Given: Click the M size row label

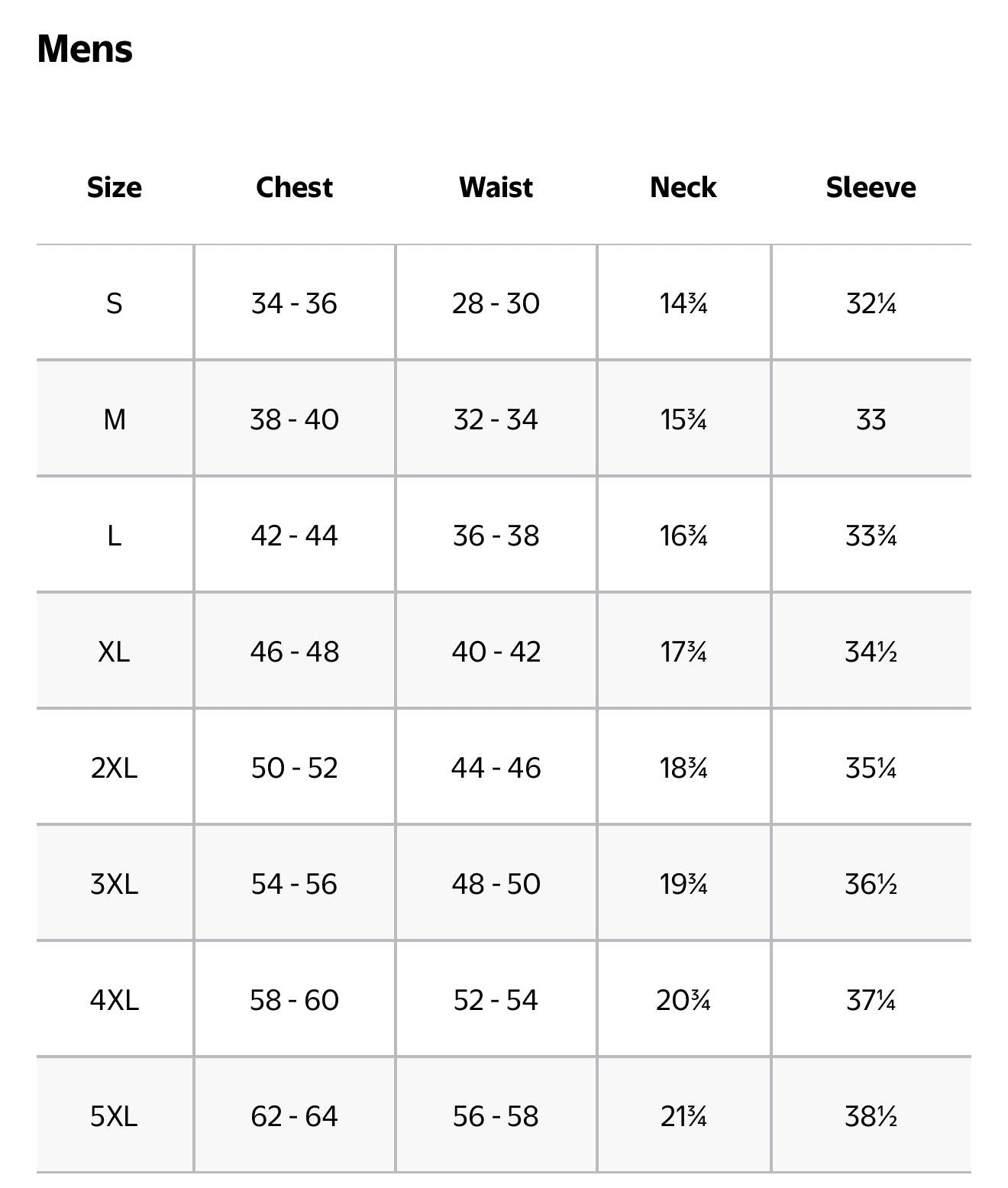Looking at the screenshot, I should 115,419.
